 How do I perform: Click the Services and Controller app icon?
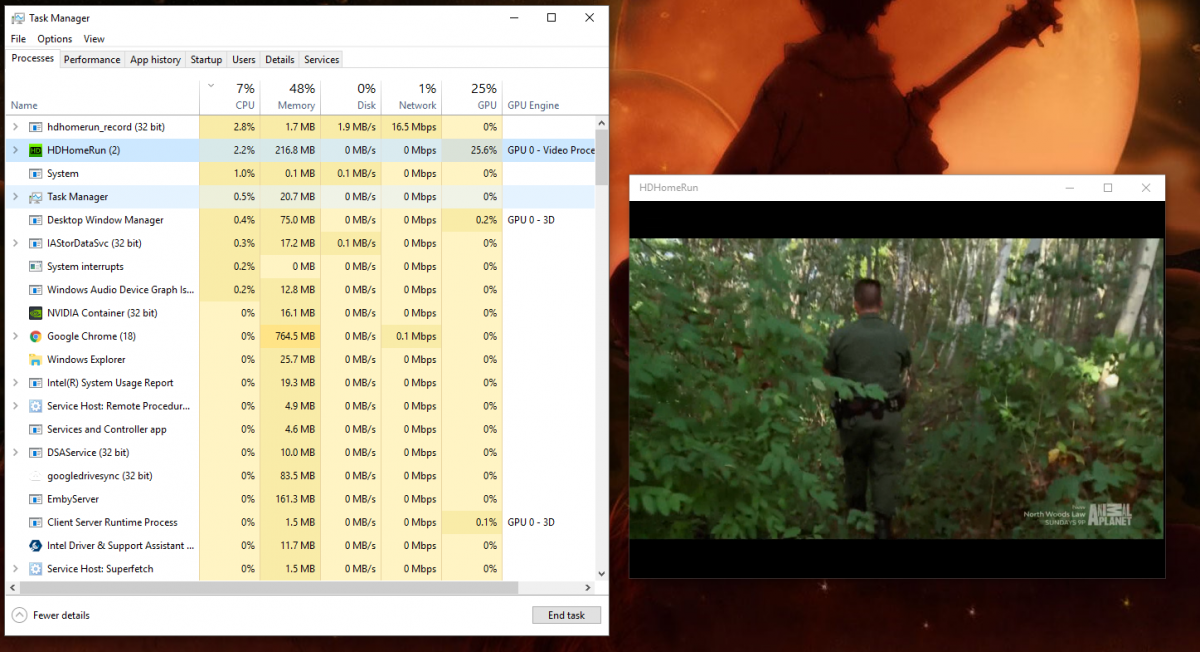click(x=36, y=429)
